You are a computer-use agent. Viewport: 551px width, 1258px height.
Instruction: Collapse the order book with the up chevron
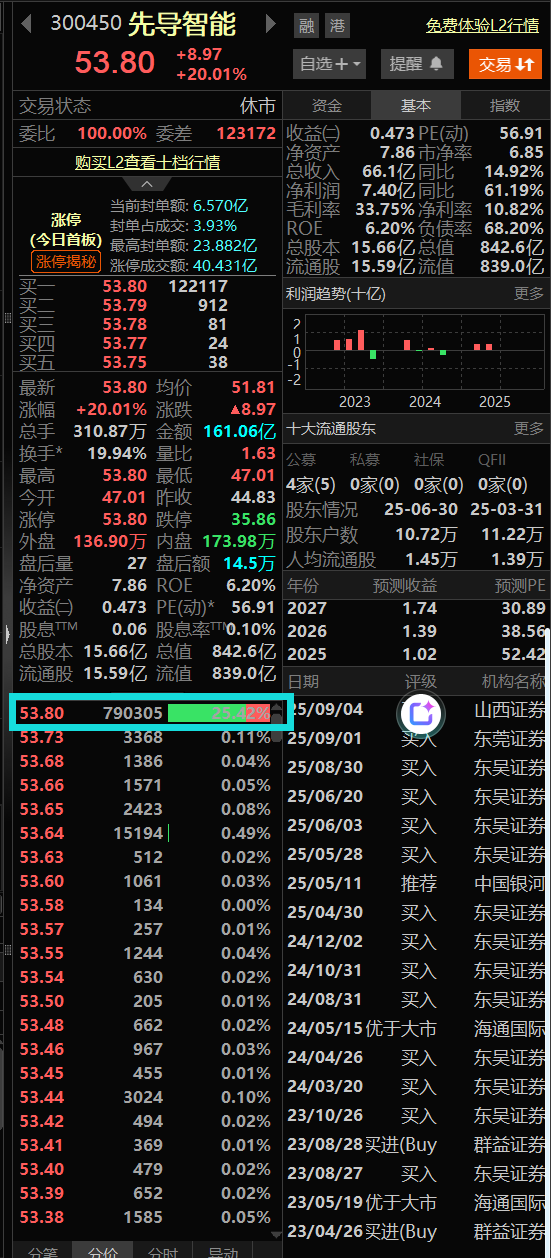pyautogui.click(x=147, y=184)
